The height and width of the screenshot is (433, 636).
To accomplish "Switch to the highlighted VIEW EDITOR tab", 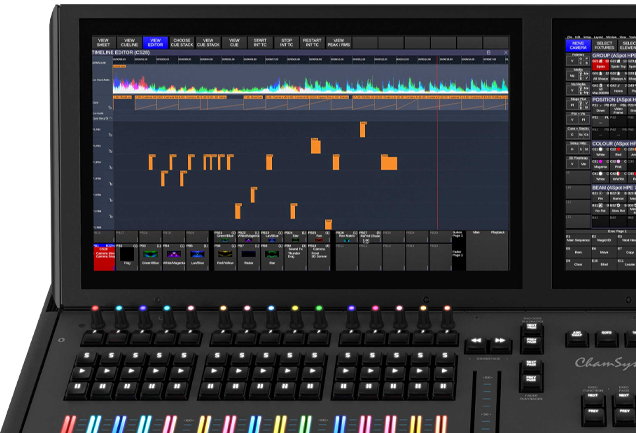I will point(156,43).
